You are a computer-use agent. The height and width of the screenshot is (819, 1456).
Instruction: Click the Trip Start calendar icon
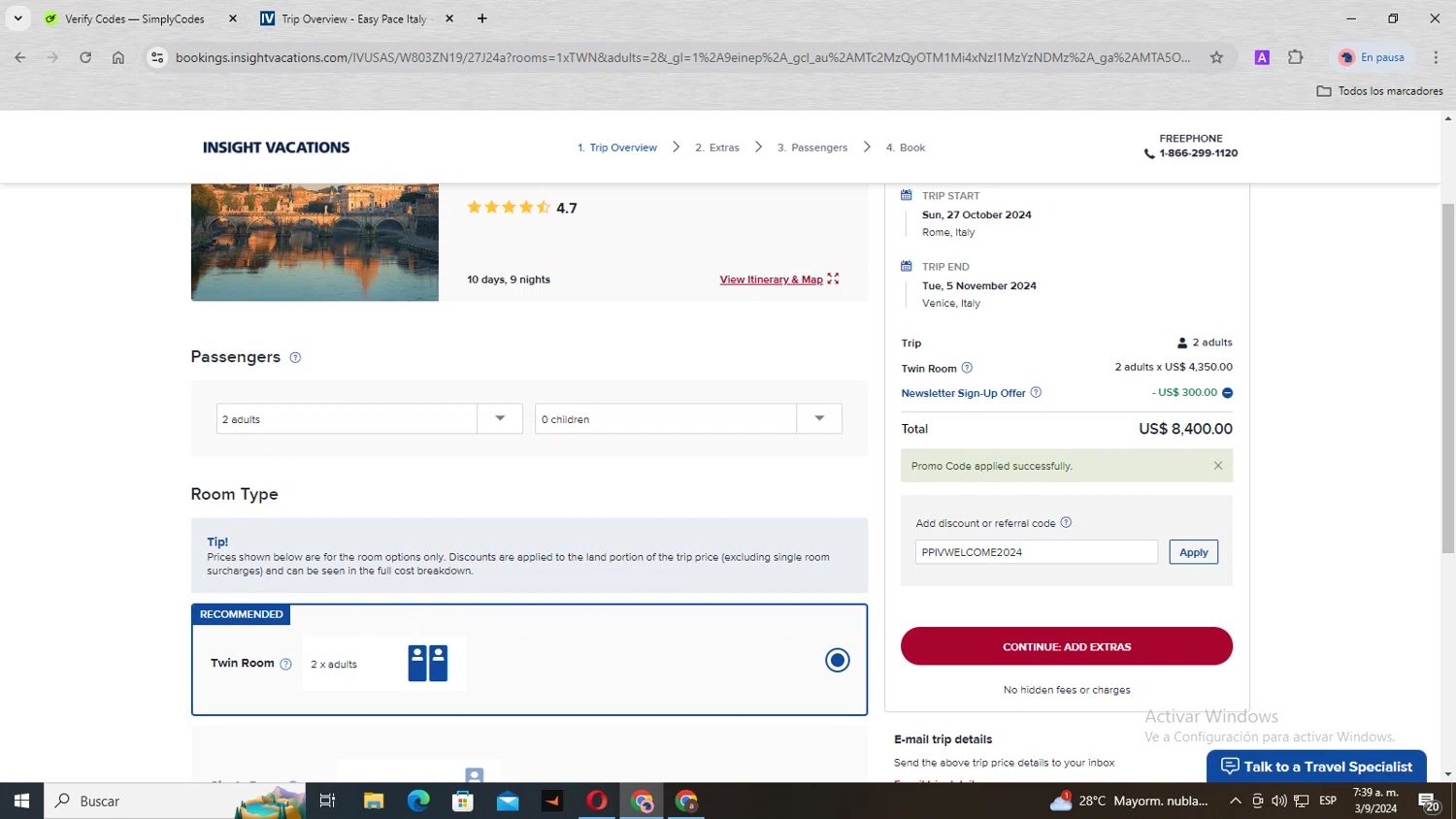click(906, 195)
